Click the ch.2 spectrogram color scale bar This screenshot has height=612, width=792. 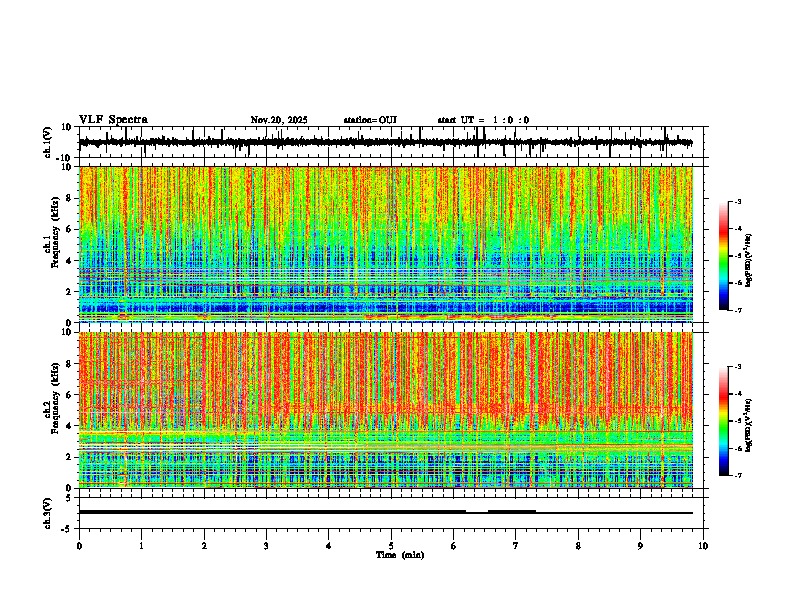pos(724,421)
